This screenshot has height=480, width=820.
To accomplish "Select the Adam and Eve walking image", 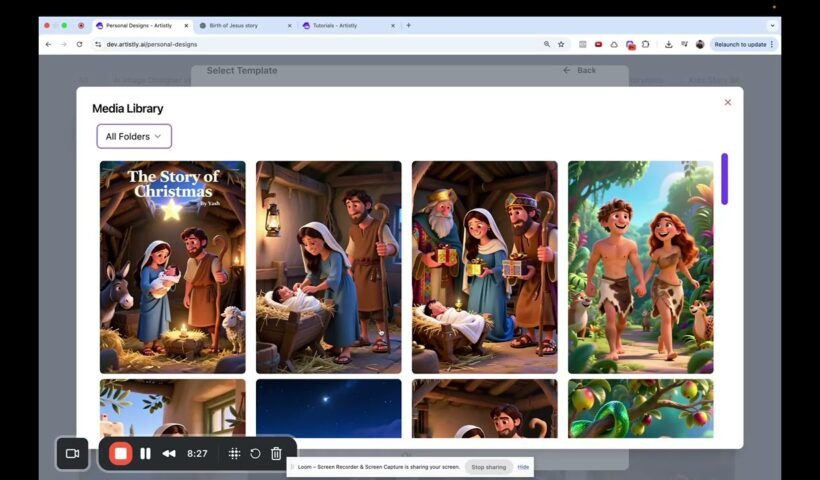I will tap(640, 267).
